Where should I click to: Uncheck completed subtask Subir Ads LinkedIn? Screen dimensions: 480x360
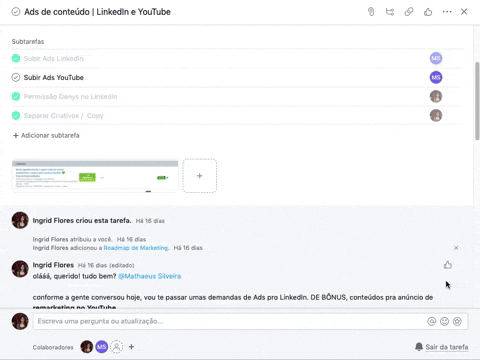[x=16, y=58]
